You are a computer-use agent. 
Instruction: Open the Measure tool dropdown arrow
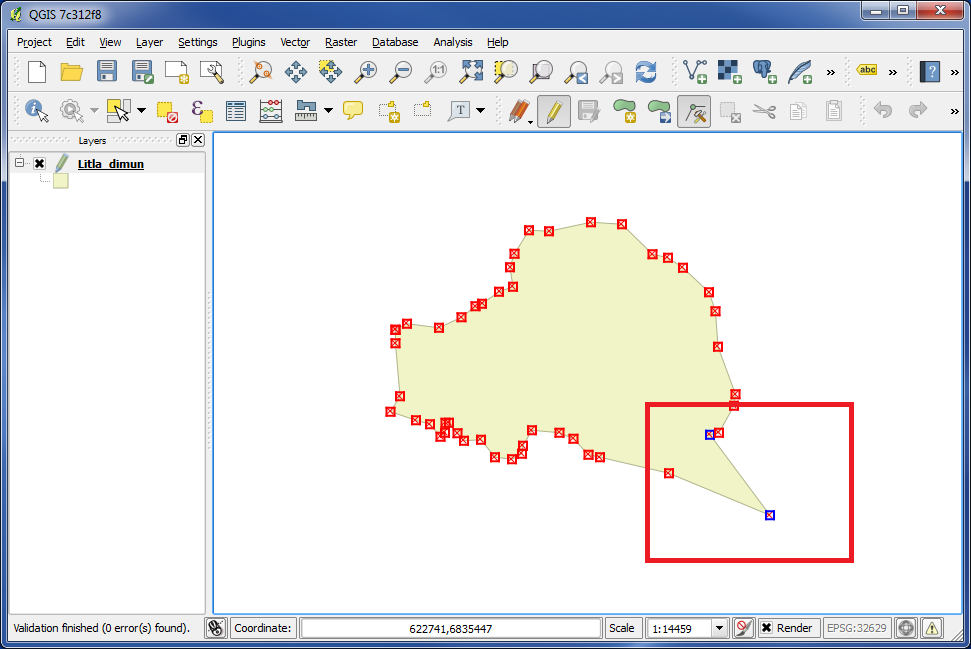[328, 111]
